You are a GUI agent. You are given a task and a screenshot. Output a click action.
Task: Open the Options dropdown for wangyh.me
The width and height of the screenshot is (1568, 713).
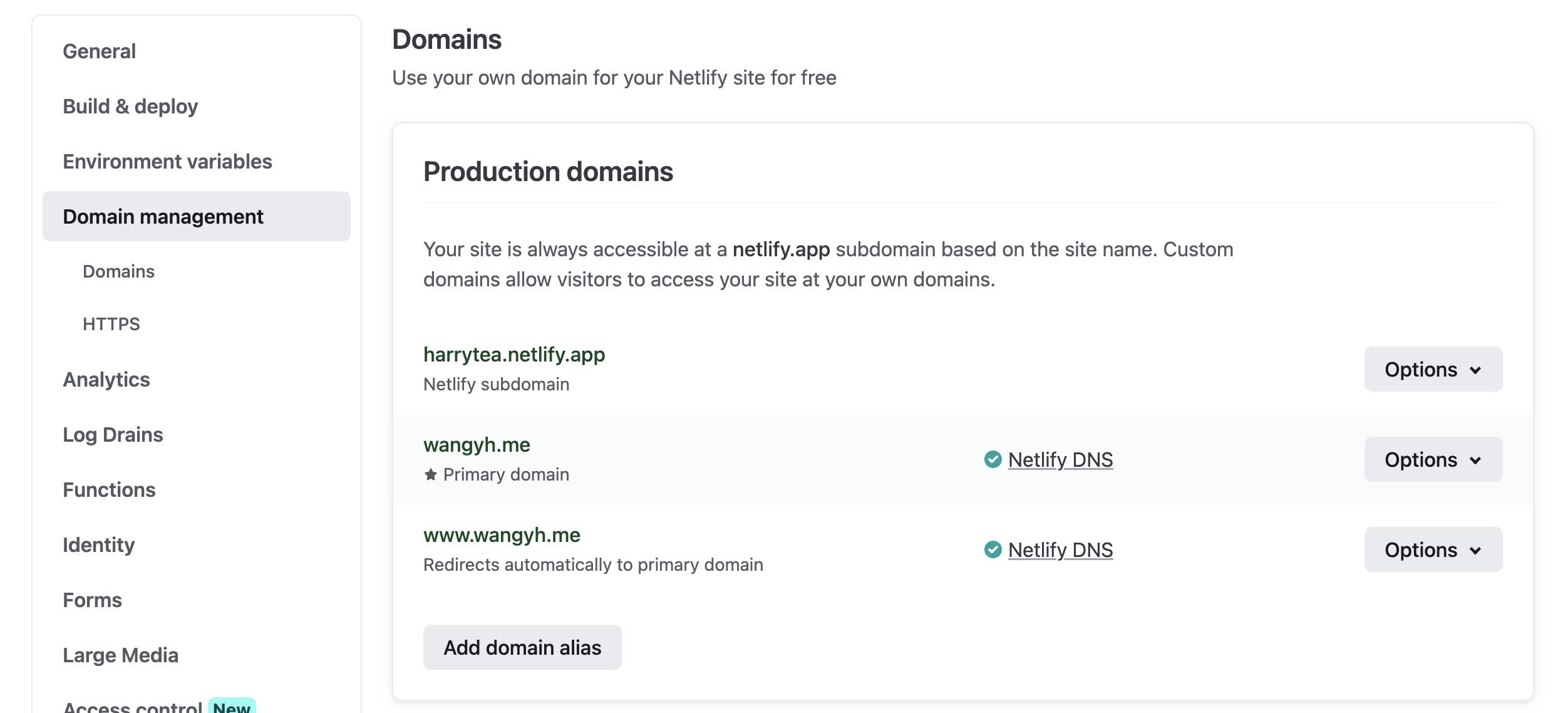coord(1433,459)
